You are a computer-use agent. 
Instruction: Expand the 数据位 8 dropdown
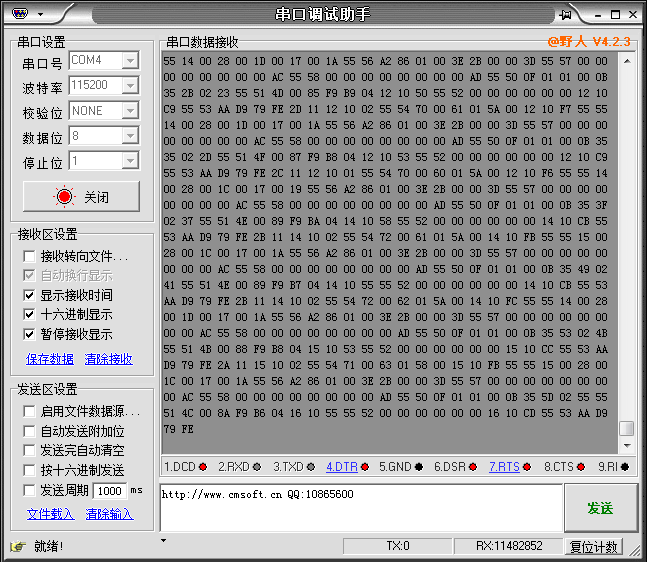130,135
